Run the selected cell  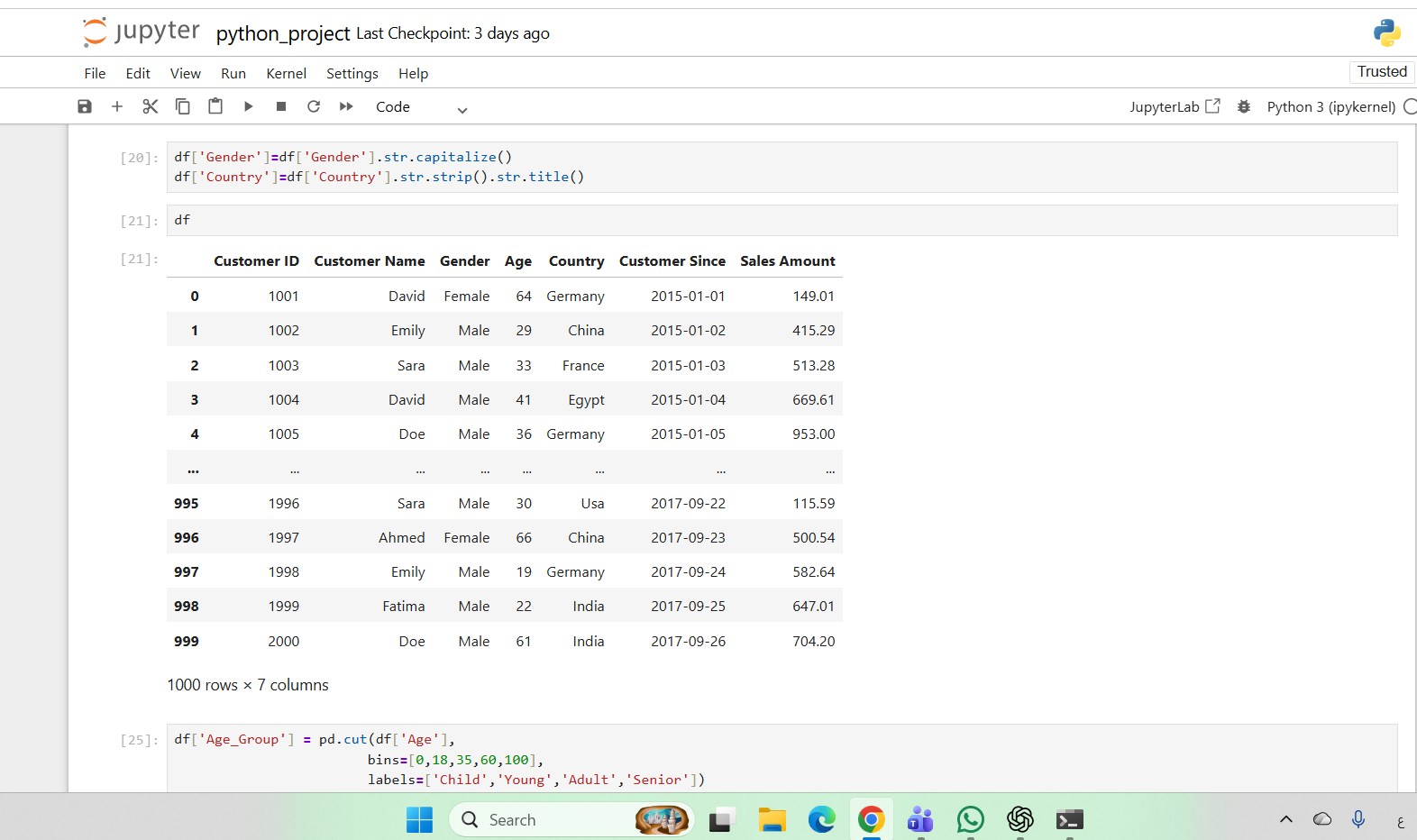(248, 106)
